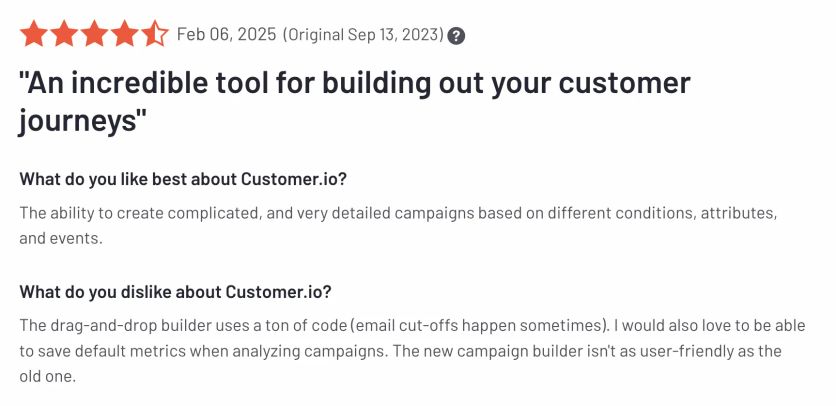836x406 pixels.
Task: Open the question mark help icon
Action: click(456, 36)
